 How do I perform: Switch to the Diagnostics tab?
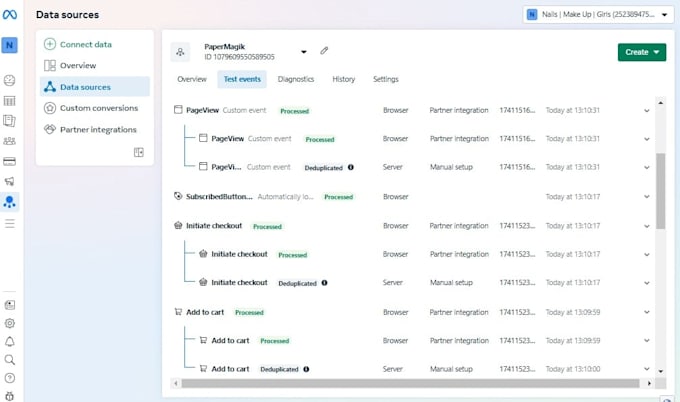[296, 79]
